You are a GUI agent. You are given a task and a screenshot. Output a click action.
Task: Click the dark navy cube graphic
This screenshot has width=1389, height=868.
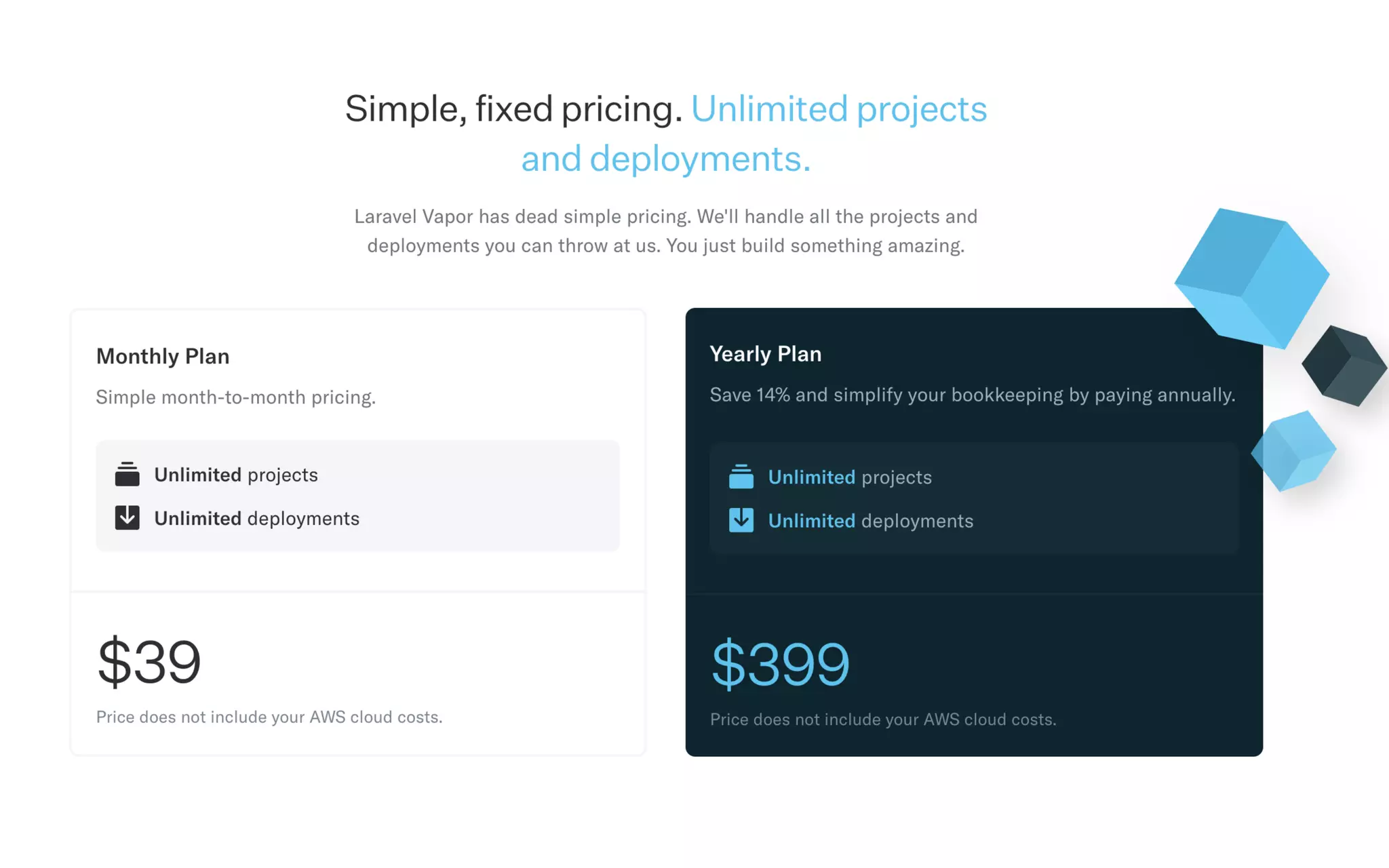tap(1344, 366)
